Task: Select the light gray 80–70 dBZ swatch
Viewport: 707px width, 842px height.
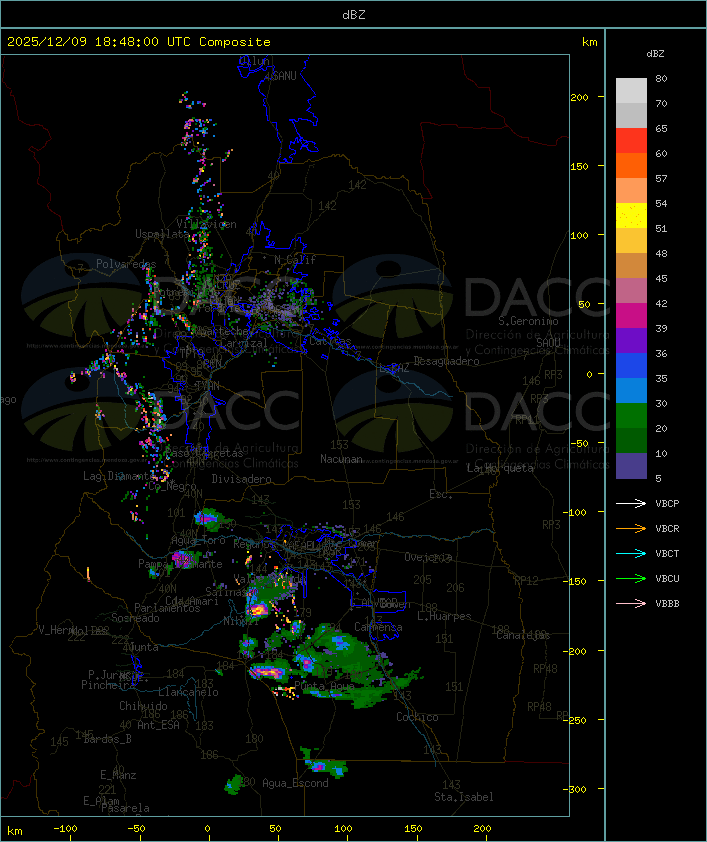Action: (631, 90)
